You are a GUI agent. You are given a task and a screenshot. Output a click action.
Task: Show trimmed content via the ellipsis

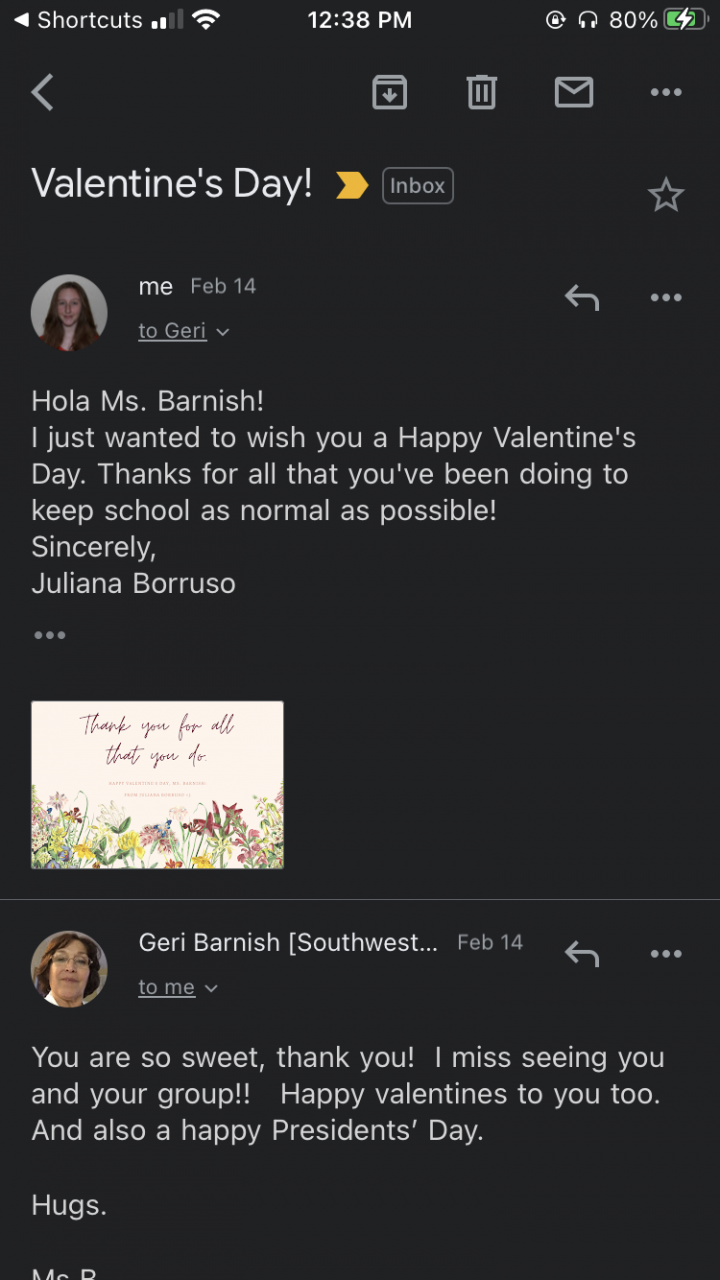coord(49,635)
